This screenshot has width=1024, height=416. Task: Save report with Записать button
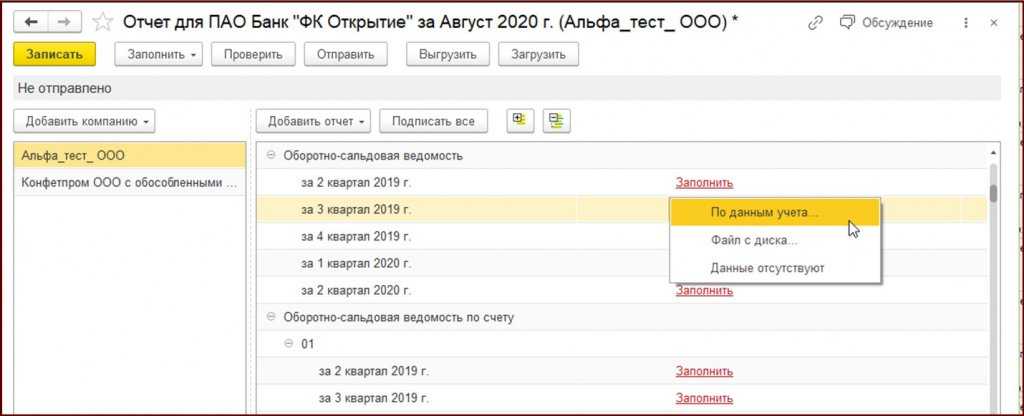54,54
